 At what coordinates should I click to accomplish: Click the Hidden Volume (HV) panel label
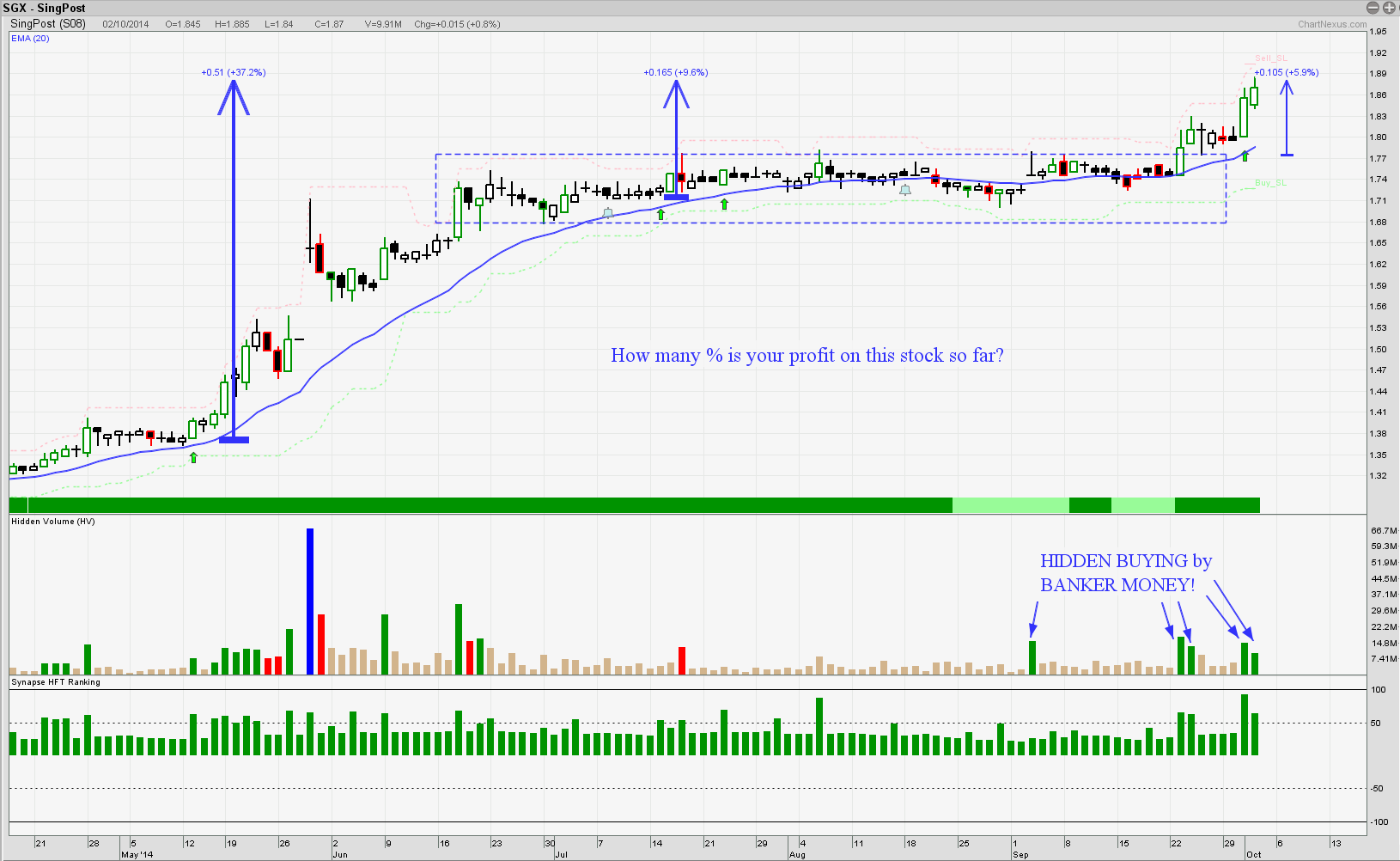52,522
